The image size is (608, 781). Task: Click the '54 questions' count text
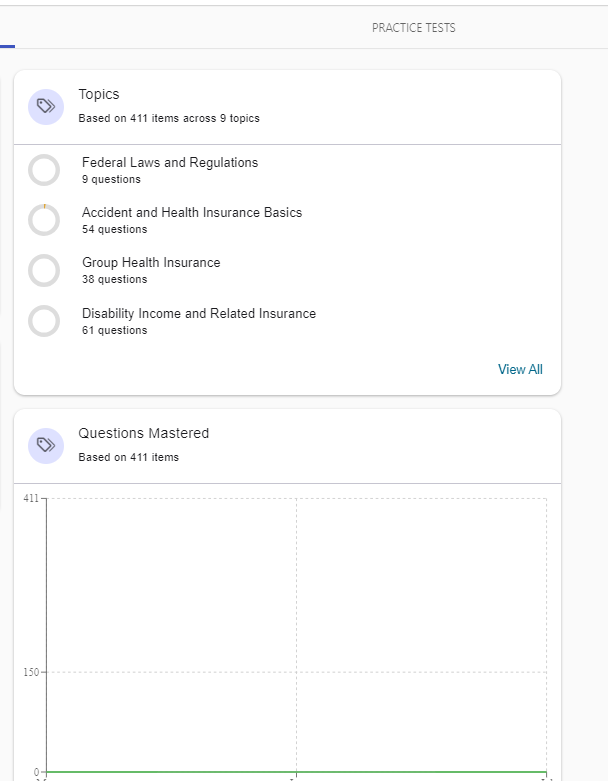pos(114,230)
